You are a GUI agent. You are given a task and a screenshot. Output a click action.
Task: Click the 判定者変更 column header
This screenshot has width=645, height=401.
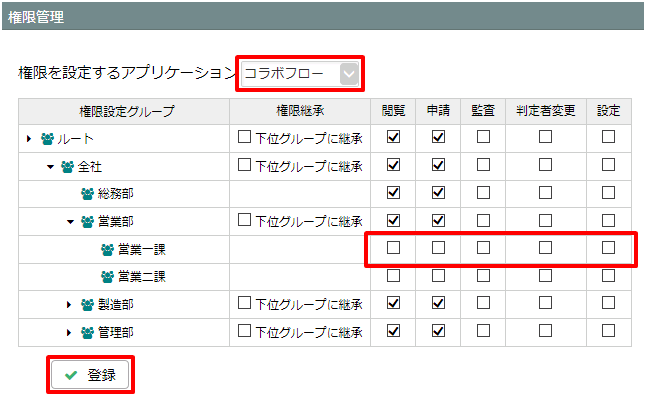pos(545,111)
